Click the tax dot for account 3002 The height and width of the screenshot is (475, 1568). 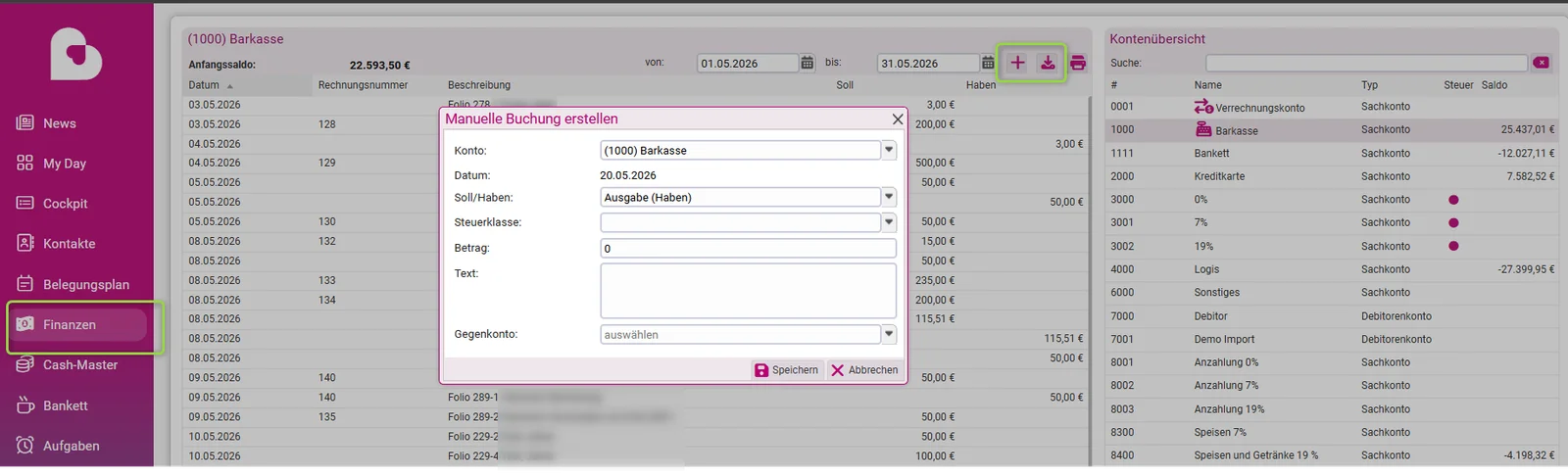pos(1453,247)
